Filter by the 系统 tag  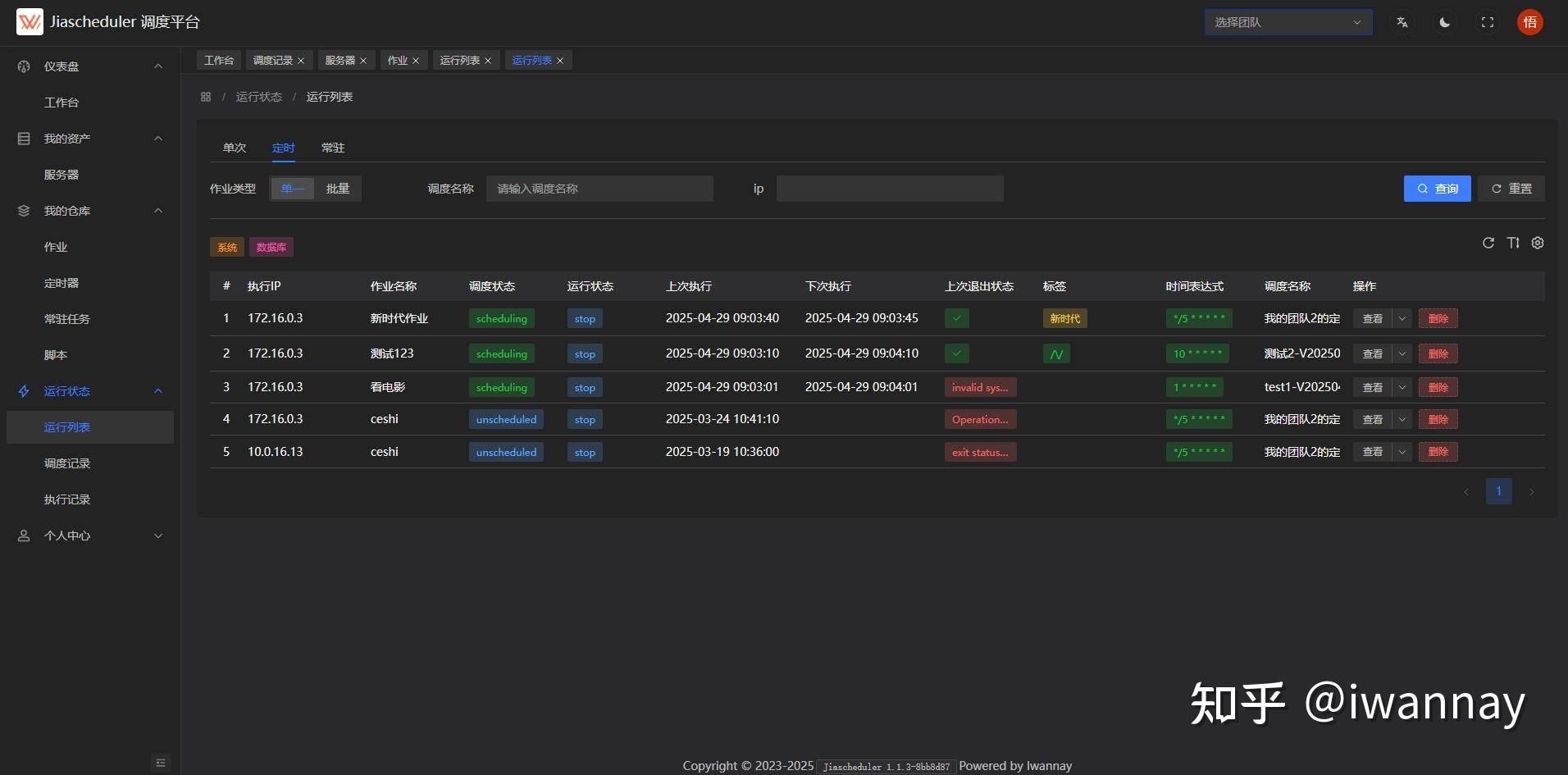pyautogui.click(x=227, y=247)
